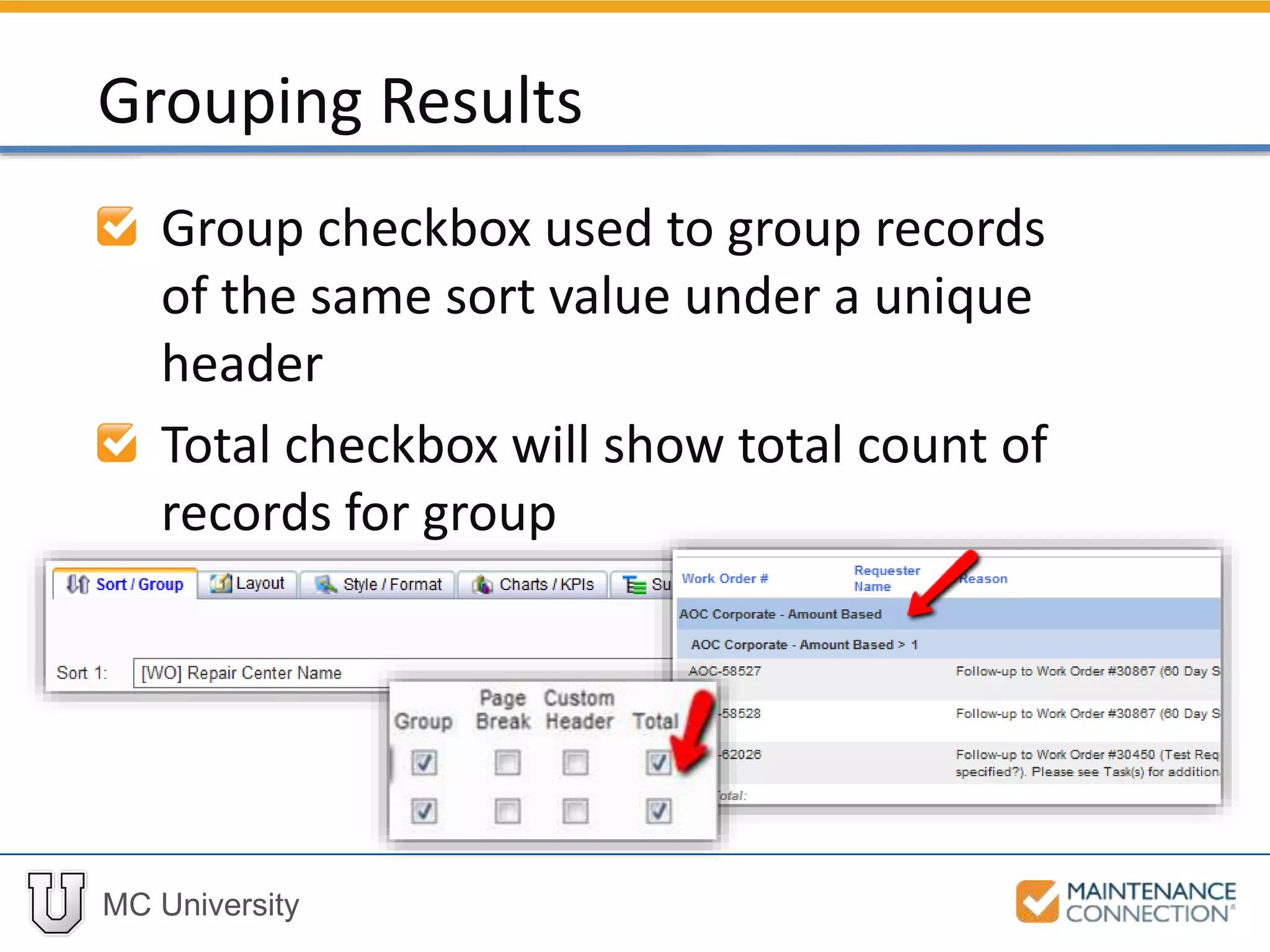Screen dimensions: 1270x952
Task: Toggle the second row Page Break checkbox
Action: point(507,811)
